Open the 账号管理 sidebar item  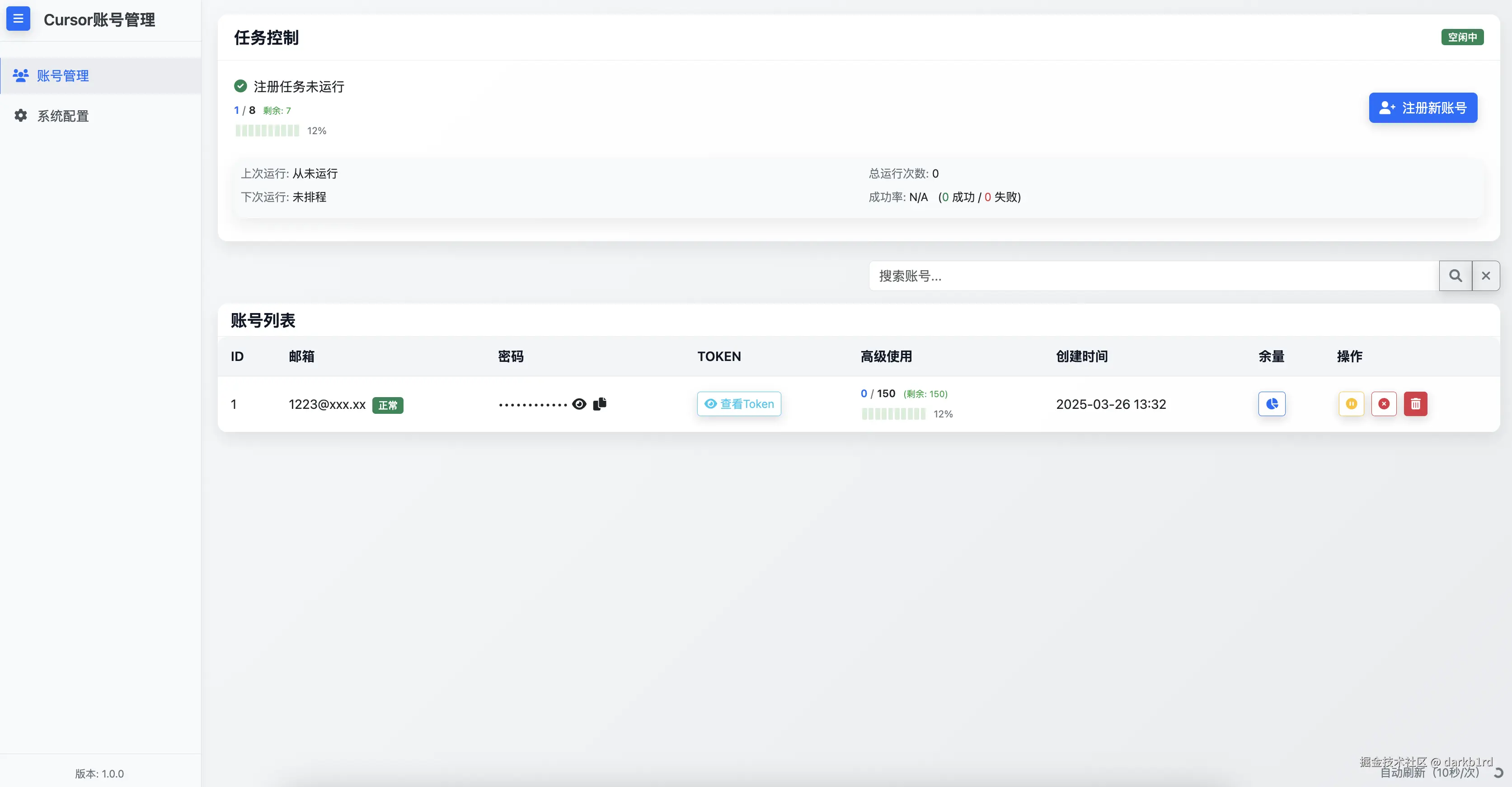click(62, 76)
